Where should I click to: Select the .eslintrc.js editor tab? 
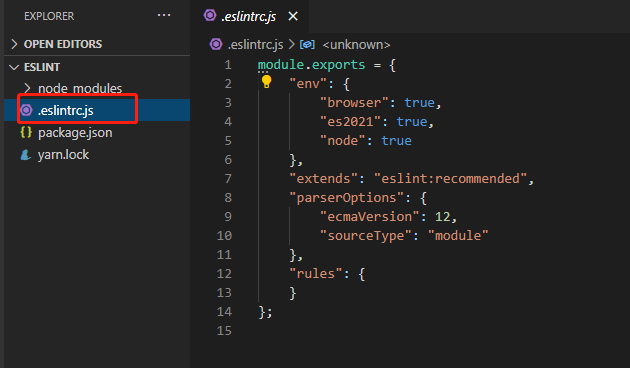point(250,16)
